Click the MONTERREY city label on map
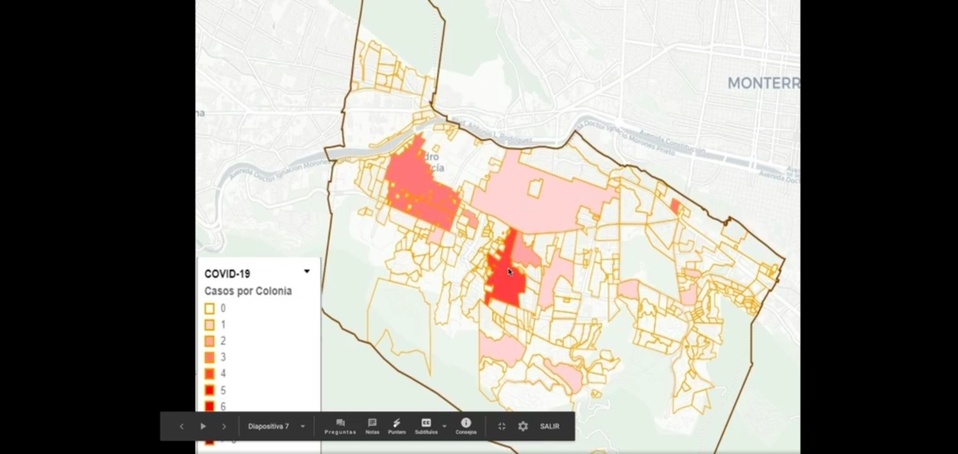The width and height of the screenshot is (958, 454). (x=762, y=83)
